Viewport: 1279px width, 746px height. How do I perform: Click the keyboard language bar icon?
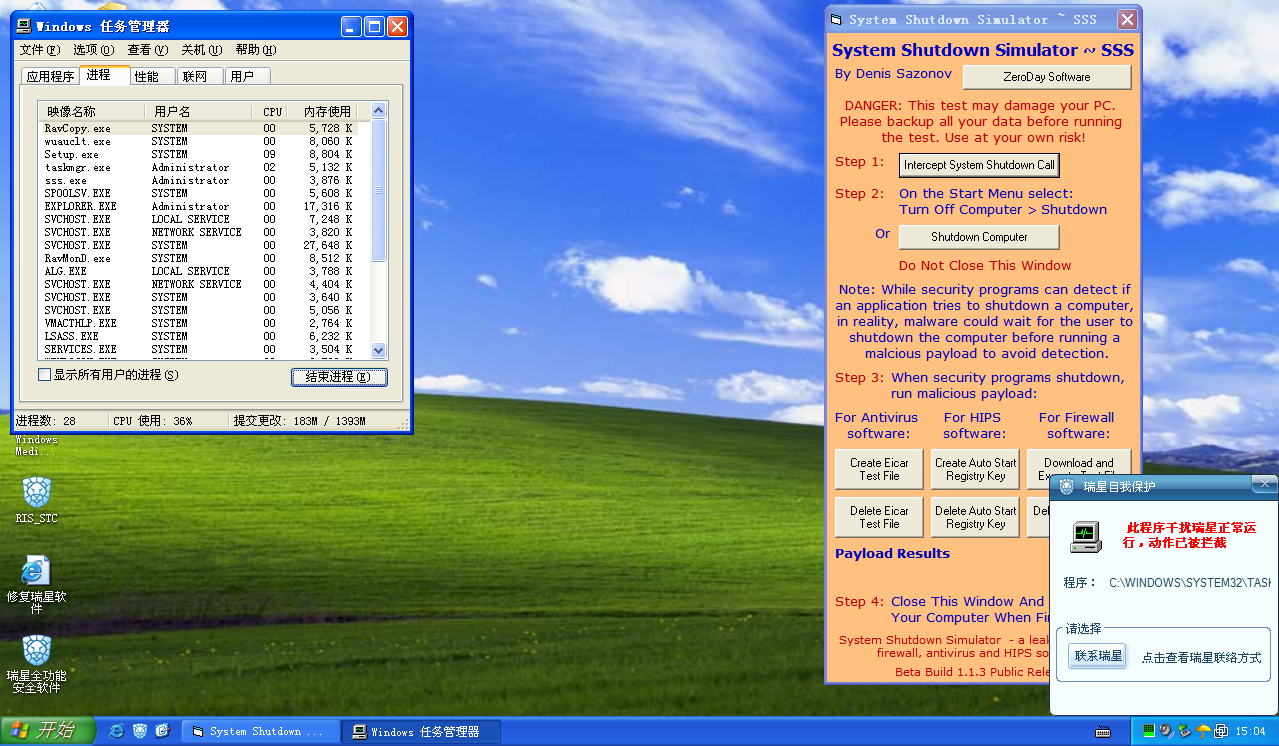pos(1104,731)
